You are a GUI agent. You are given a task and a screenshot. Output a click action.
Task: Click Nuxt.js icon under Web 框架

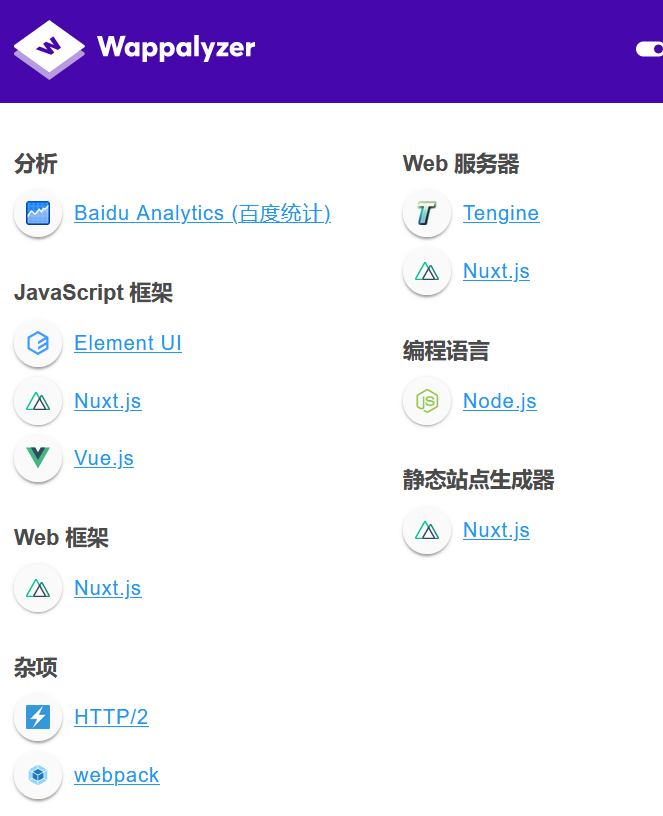tap(38, 588)
